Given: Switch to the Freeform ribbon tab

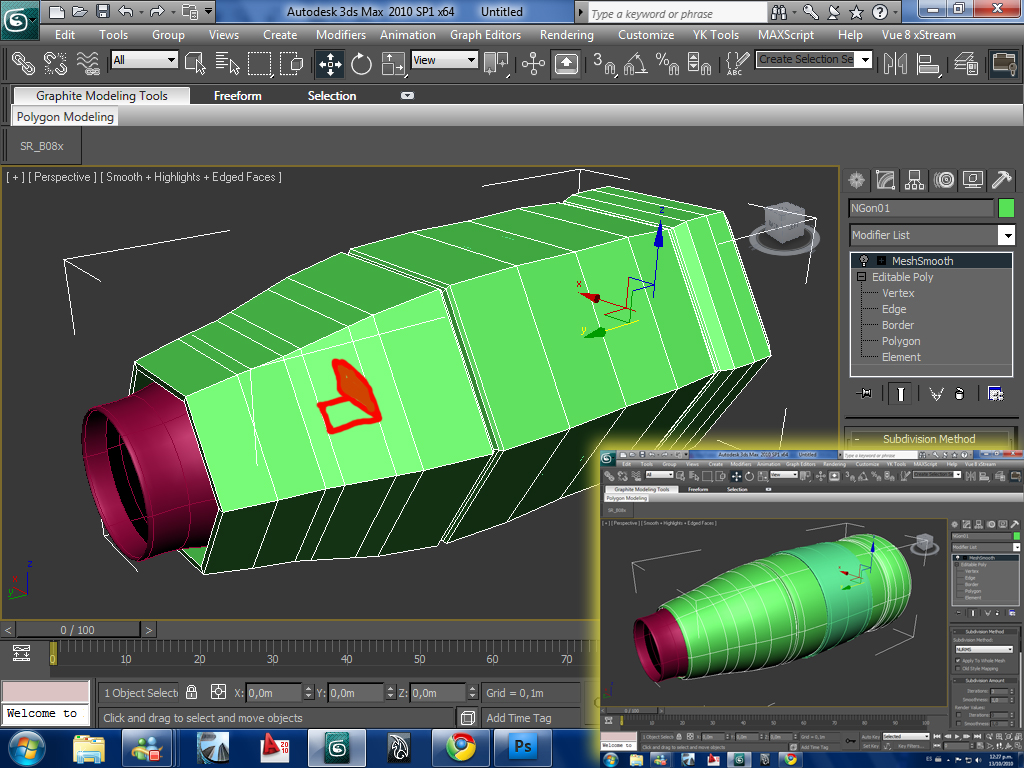Looking at the screenshot, I should 238,96.
